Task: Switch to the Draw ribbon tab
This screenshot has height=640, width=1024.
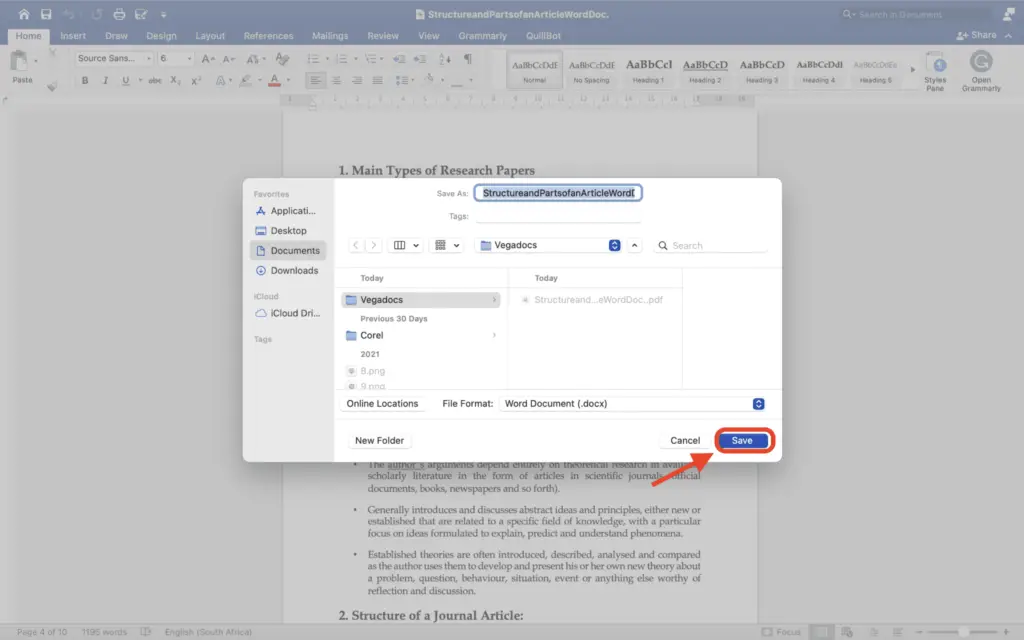Action: [x=116, y=36]
